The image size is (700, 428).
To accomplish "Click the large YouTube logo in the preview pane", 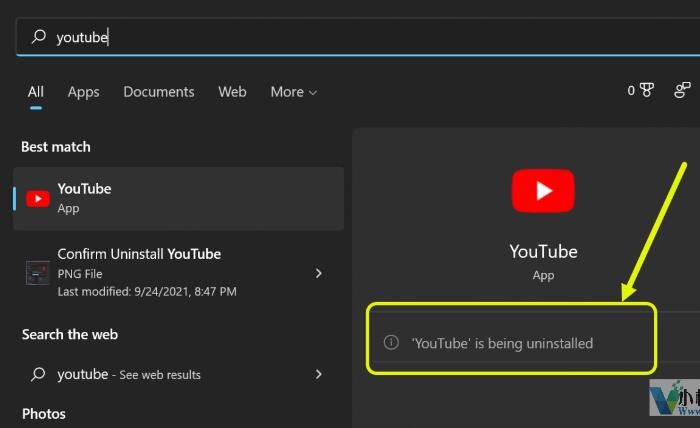I will 543,191.
